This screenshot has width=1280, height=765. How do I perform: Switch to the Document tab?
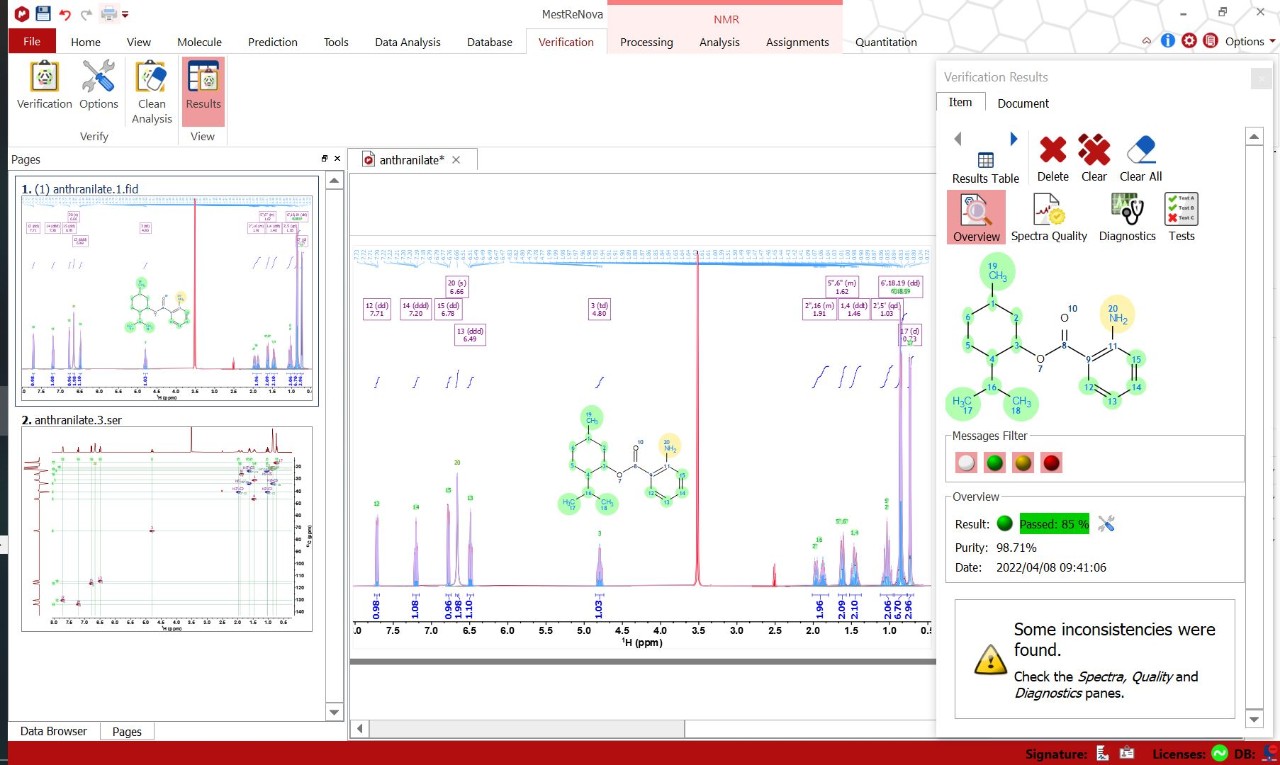click(x=1023, y=103)
